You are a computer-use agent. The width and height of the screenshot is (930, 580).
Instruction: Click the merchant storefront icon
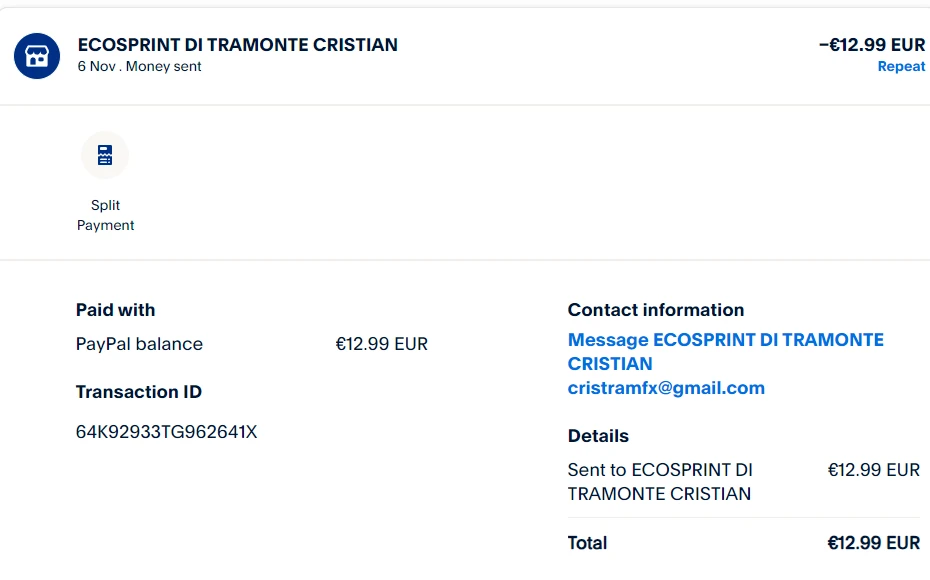(37, 56)
